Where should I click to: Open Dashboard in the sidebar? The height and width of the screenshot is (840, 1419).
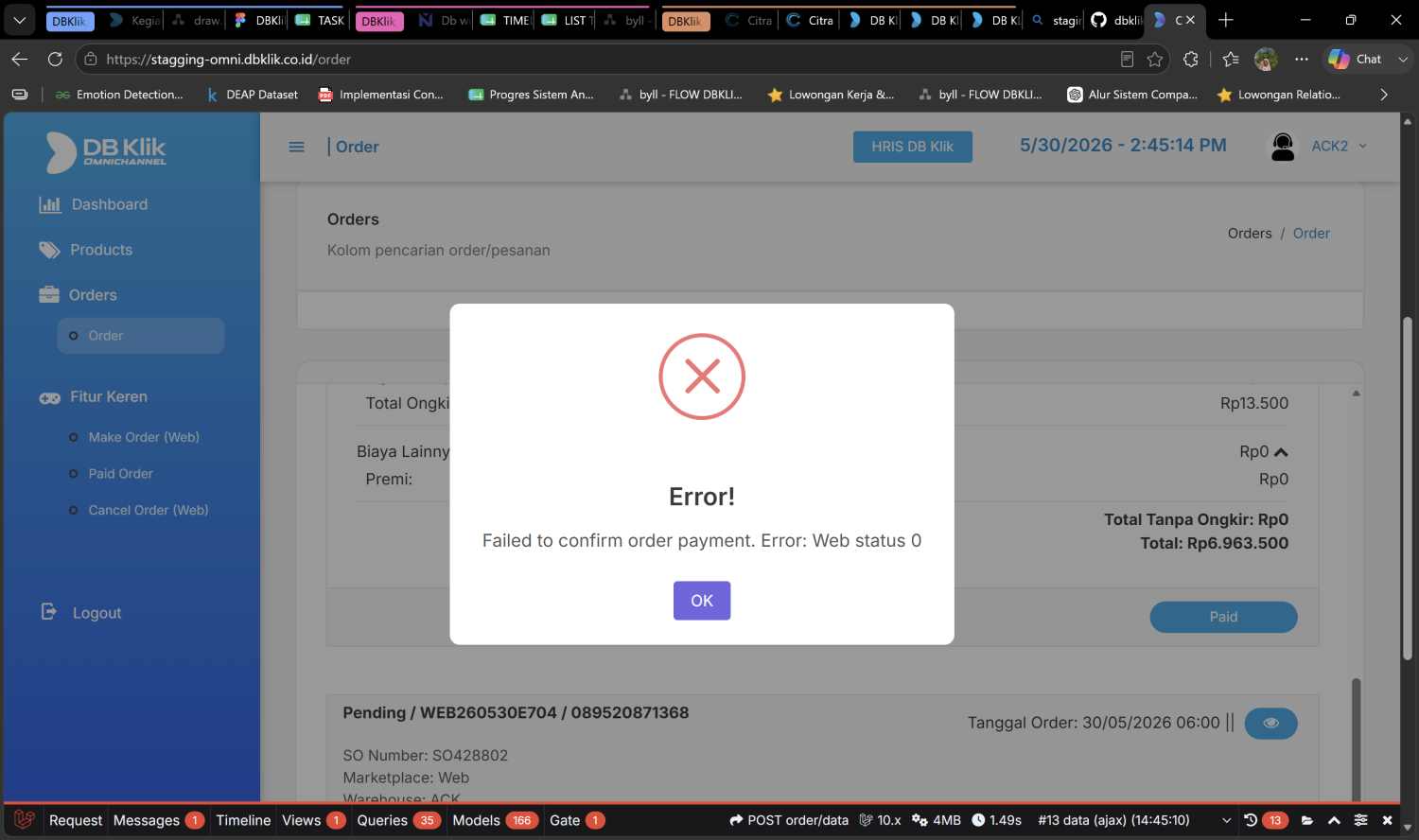point(94,204)
